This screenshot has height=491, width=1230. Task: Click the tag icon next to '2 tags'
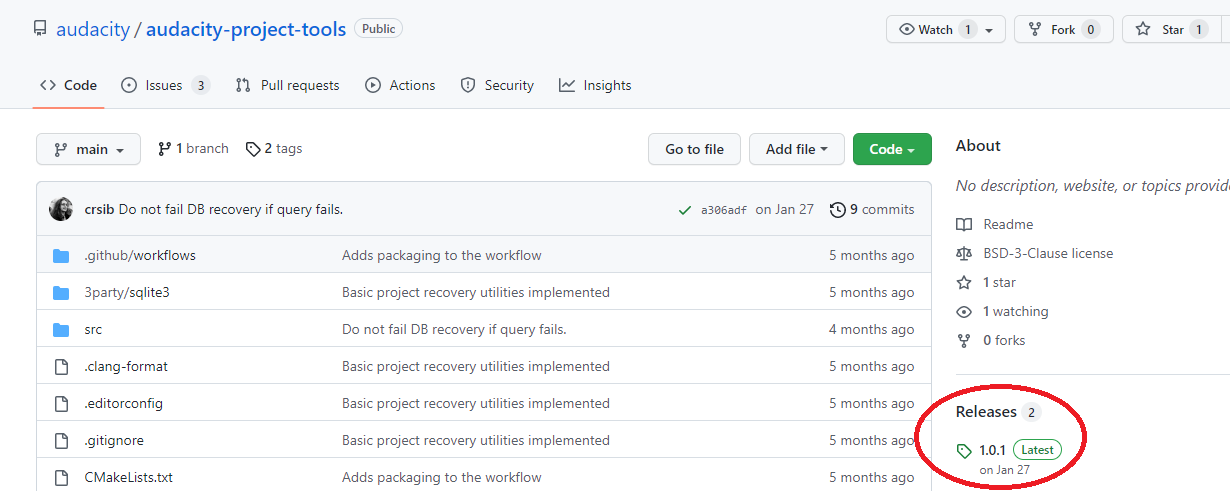coord(253,149)
